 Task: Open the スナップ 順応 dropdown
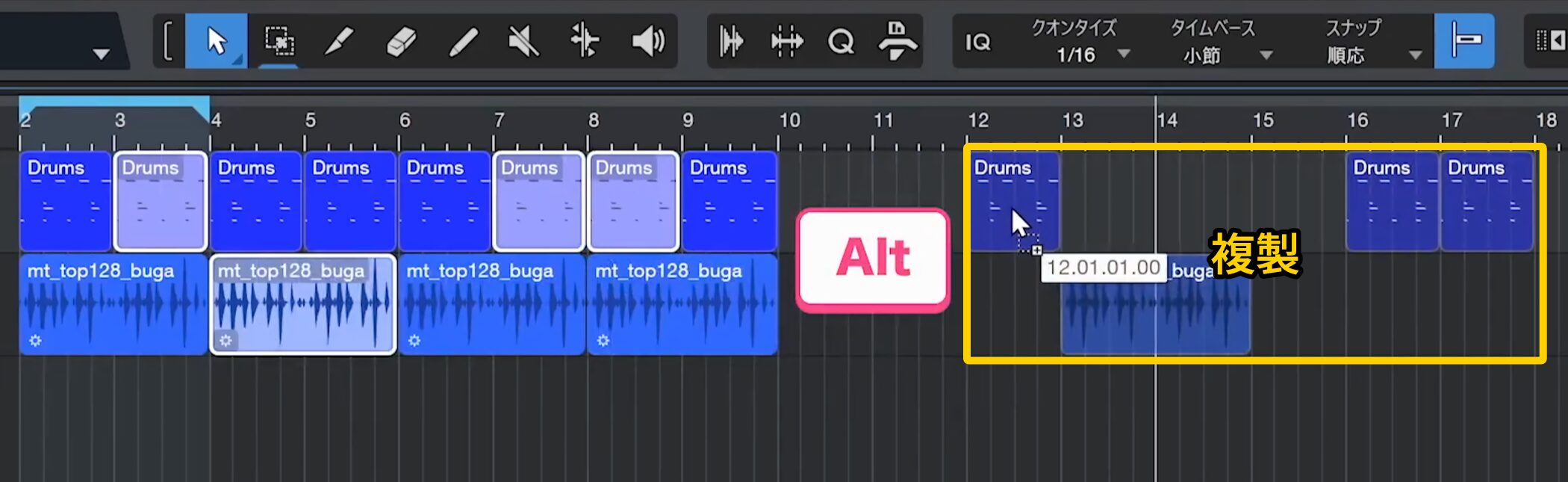click(1414, 55)
